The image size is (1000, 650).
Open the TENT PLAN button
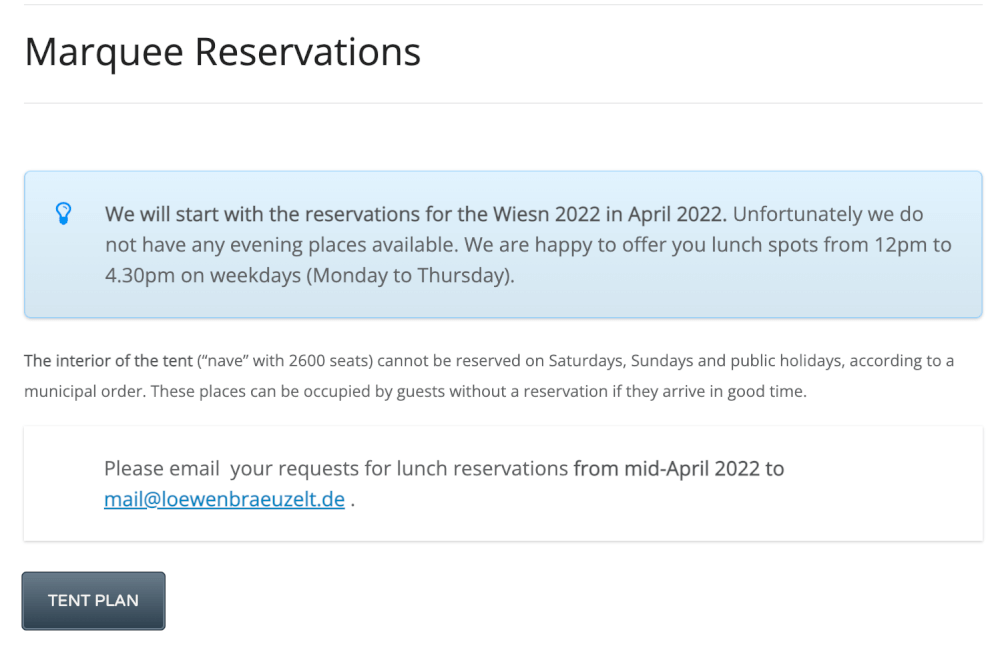[x=94, y=601]
